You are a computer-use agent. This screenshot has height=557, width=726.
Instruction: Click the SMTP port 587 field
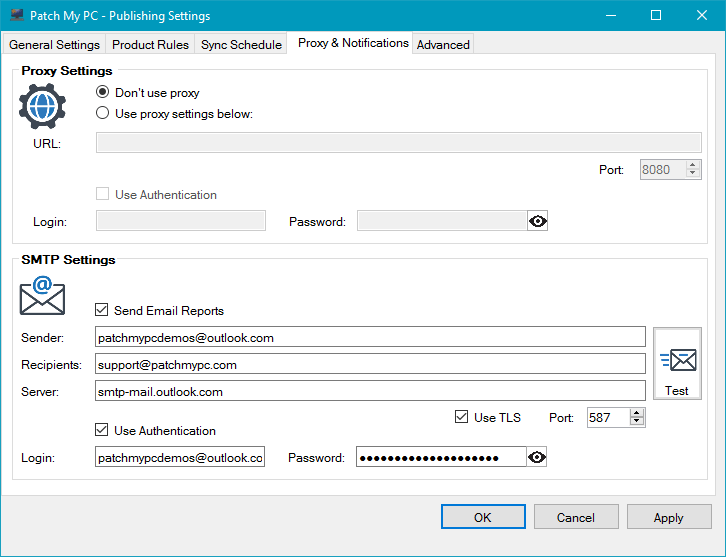(608, 418)
